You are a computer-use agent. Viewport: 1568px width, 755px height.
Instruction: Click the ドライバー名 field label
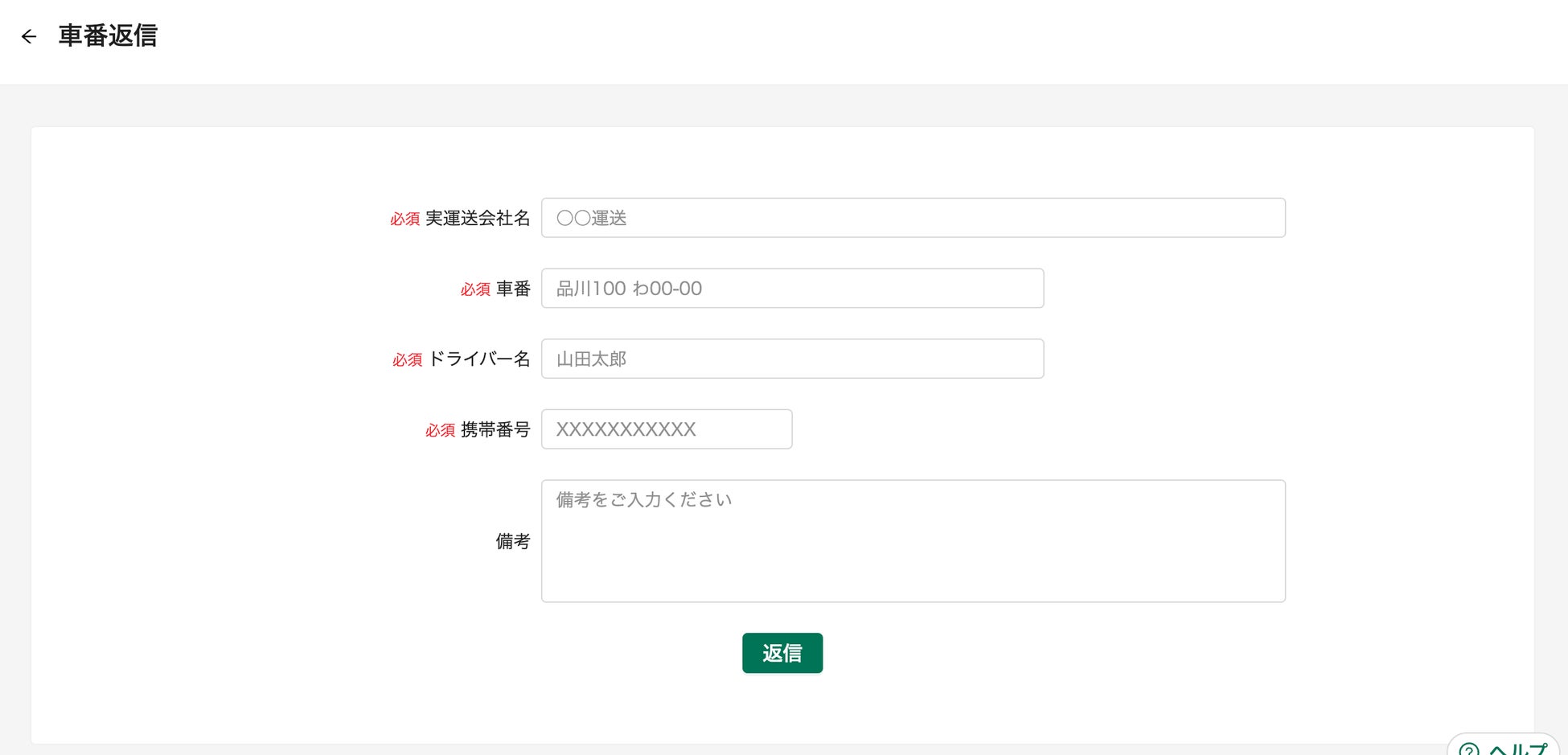(479, 359)
